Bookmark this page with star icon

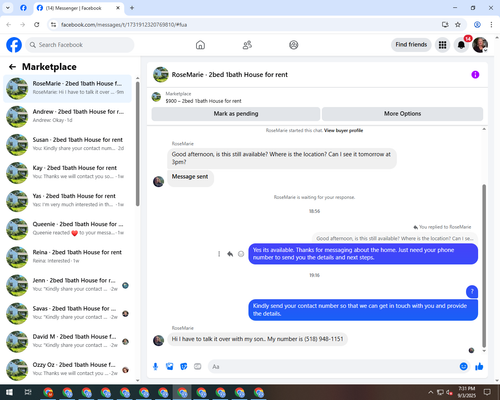(458, 25)
